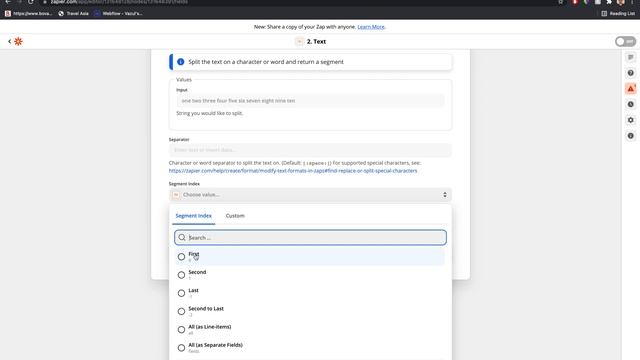Open the first https://www.bova bookmark
The image size is (640, 360).
(x=29, y=13)
